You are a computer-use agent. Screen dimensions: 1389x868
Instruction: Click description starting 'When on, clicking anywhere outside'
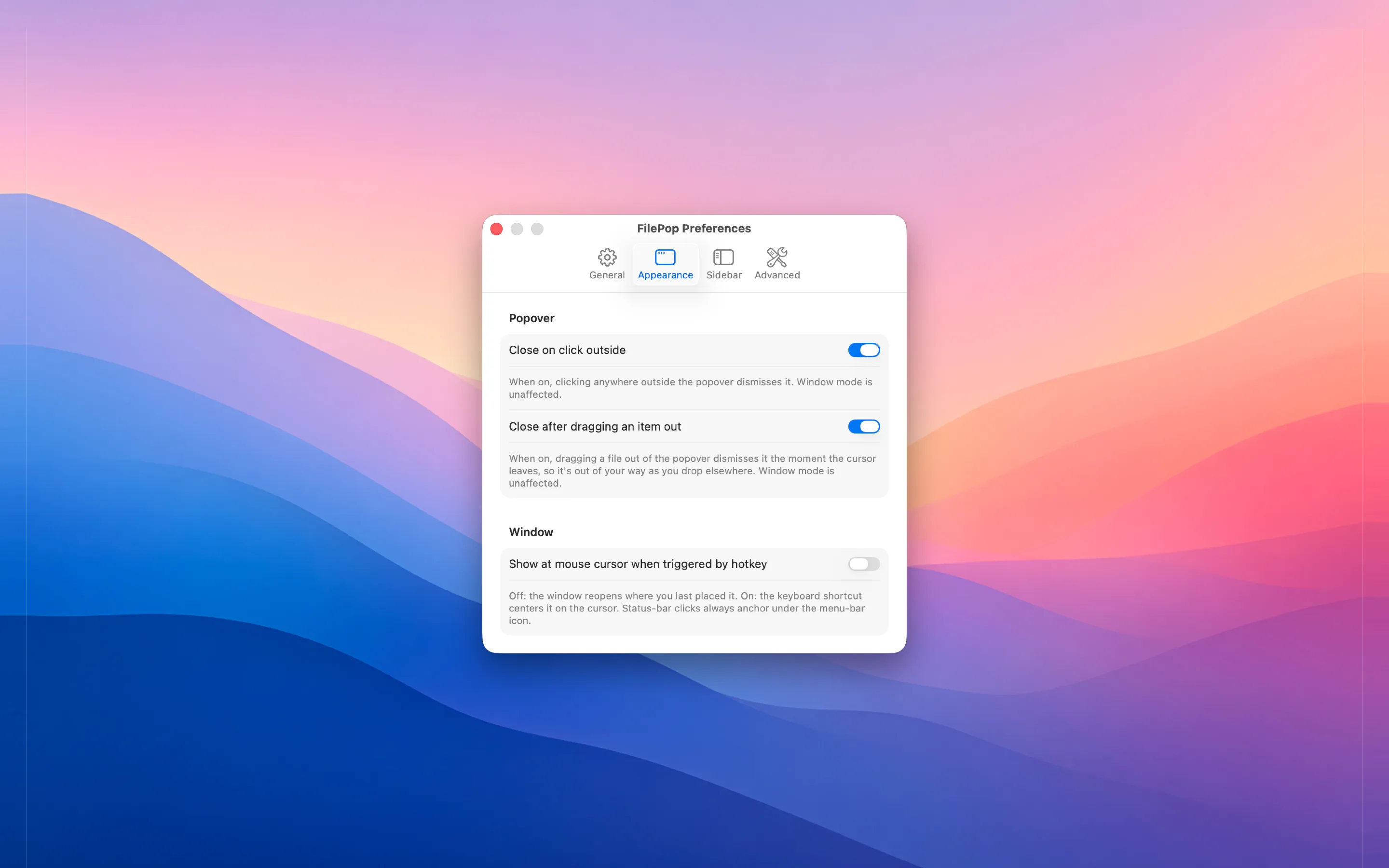click(x=691, y=388)
